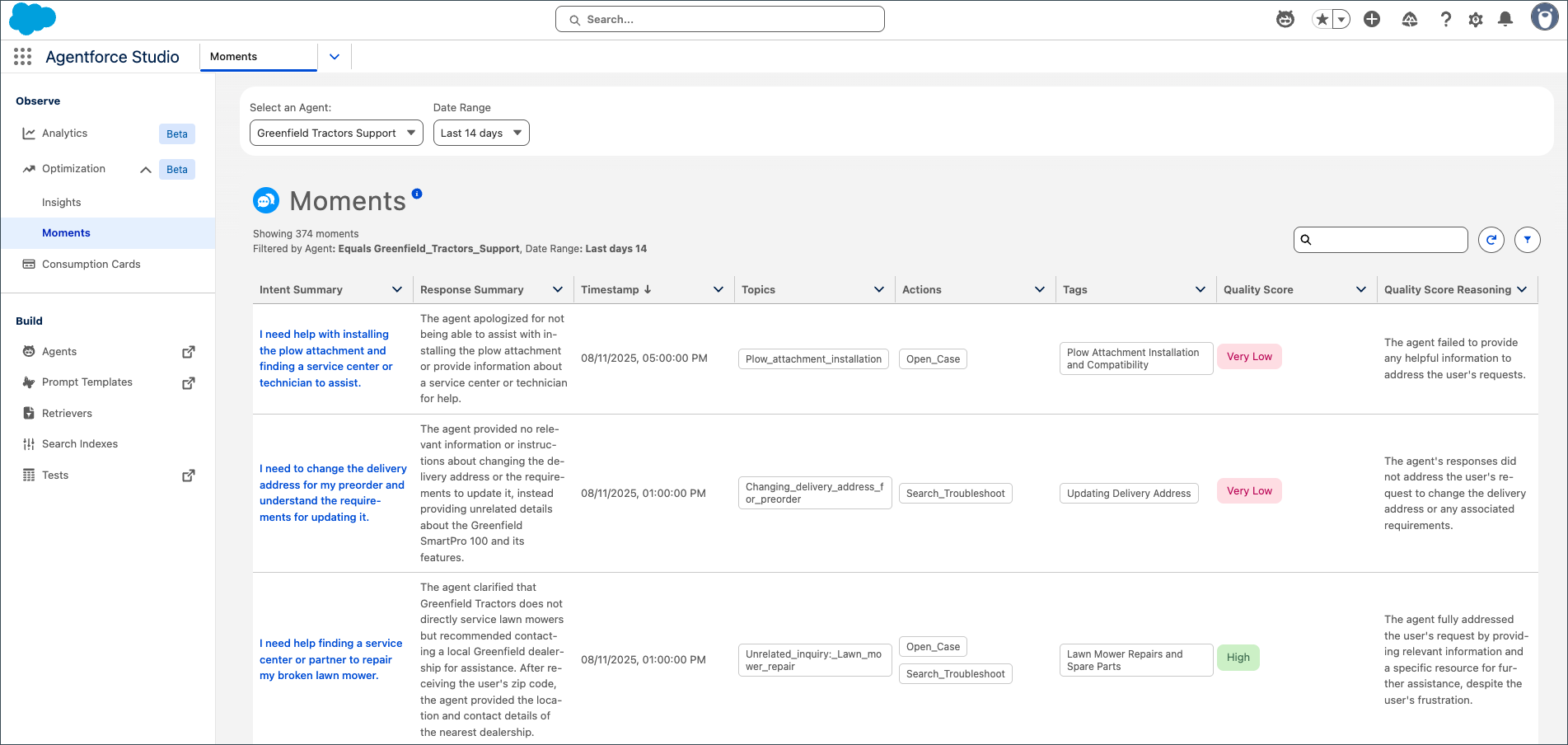Open Retrievers under Build
The width and height of the screenshot is (1568, 745).
click(x=67, y=414)
